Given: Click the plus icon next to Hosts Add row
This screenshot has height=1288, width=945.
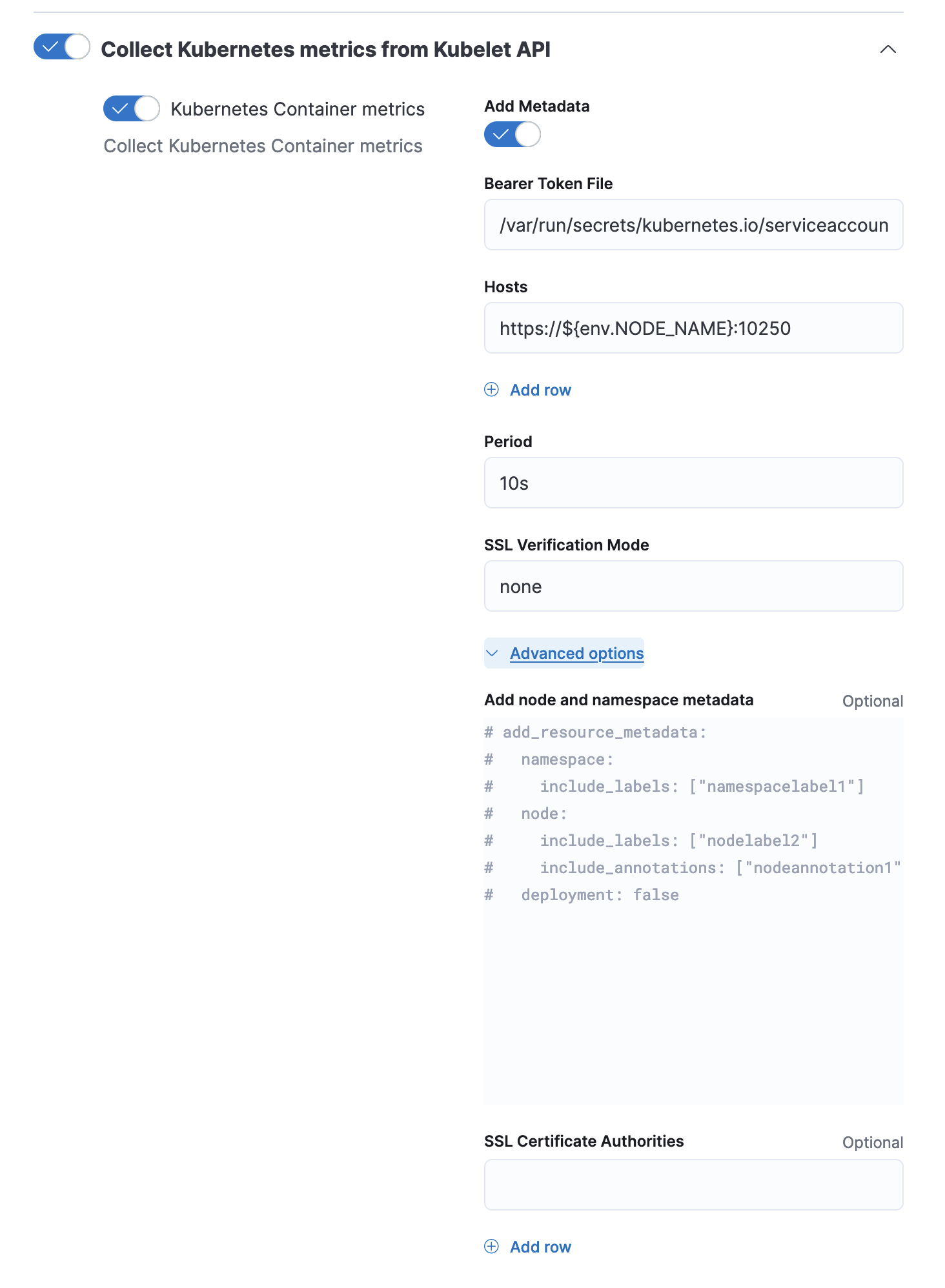Looking at the screenshot, I should (492, 389).
